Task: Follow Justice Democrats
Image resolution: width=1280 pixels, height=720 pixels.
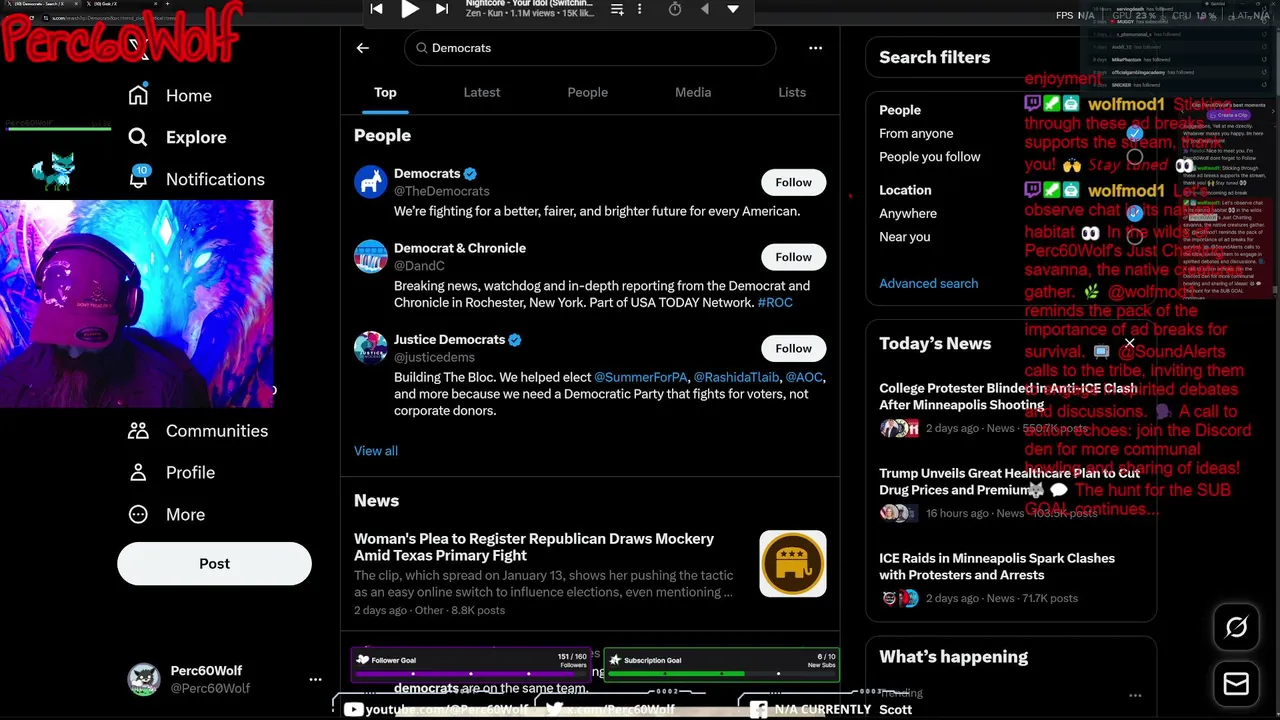Action: coord(793,348)
